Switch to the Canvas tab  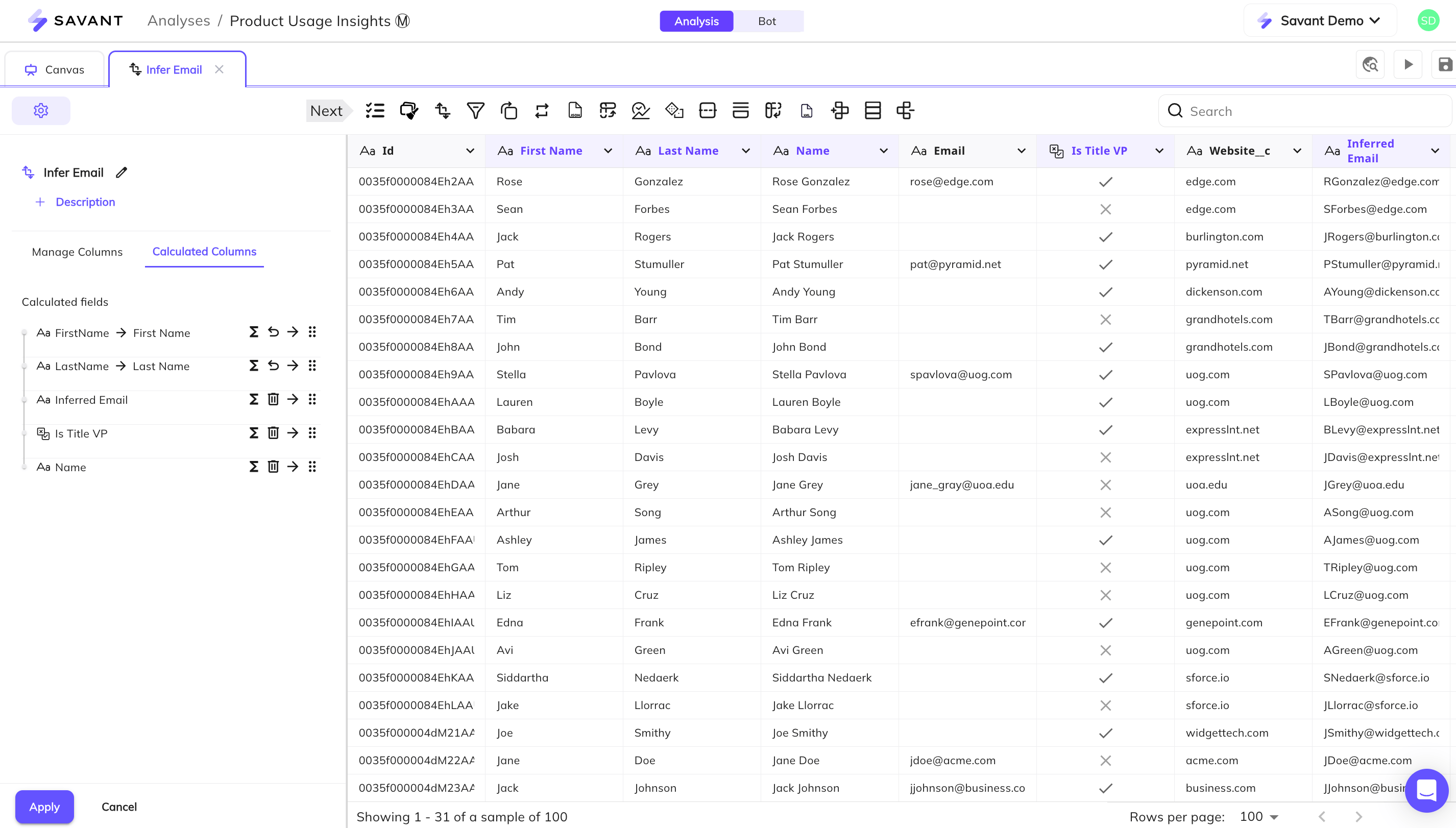click(55, 69)
